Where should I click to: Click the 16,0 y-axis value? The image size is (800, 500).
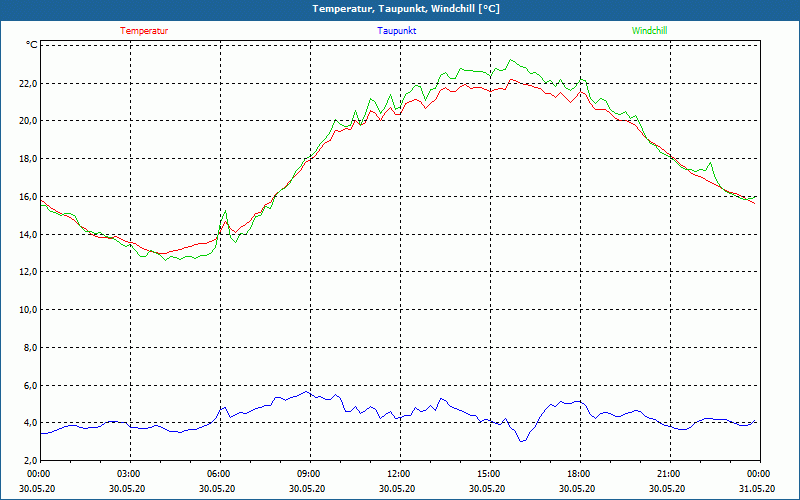click(28, 196)
